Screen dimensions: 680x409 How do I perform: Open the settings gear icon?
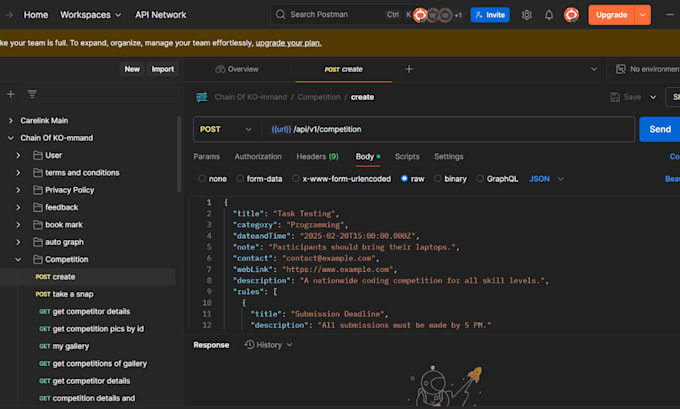pos(526,15)
